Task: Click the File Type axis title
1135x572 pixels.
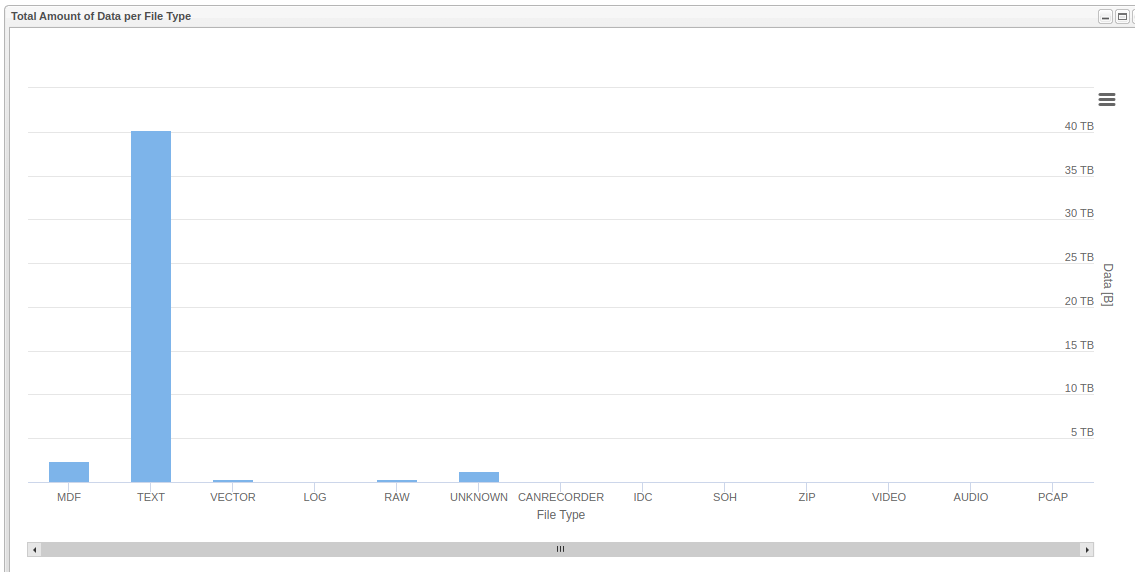Action: [561, 515]
